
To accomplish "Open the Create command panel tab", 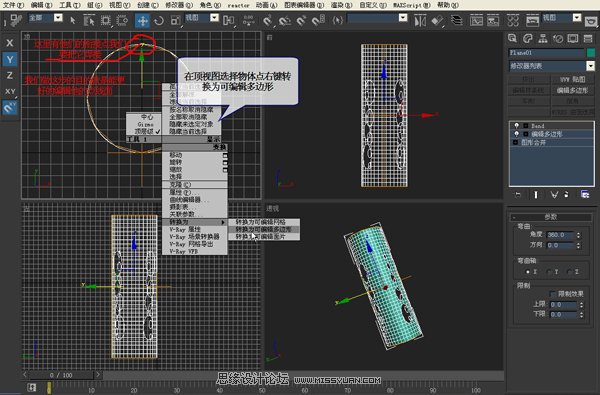I will [x=512, y=38].
